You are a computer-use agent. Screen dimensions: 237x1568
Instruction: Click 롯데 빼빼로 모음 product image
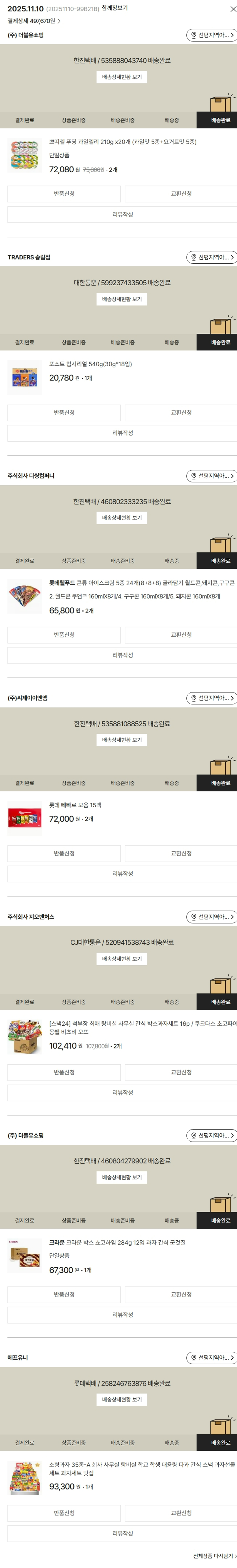(x=25, y=817)
